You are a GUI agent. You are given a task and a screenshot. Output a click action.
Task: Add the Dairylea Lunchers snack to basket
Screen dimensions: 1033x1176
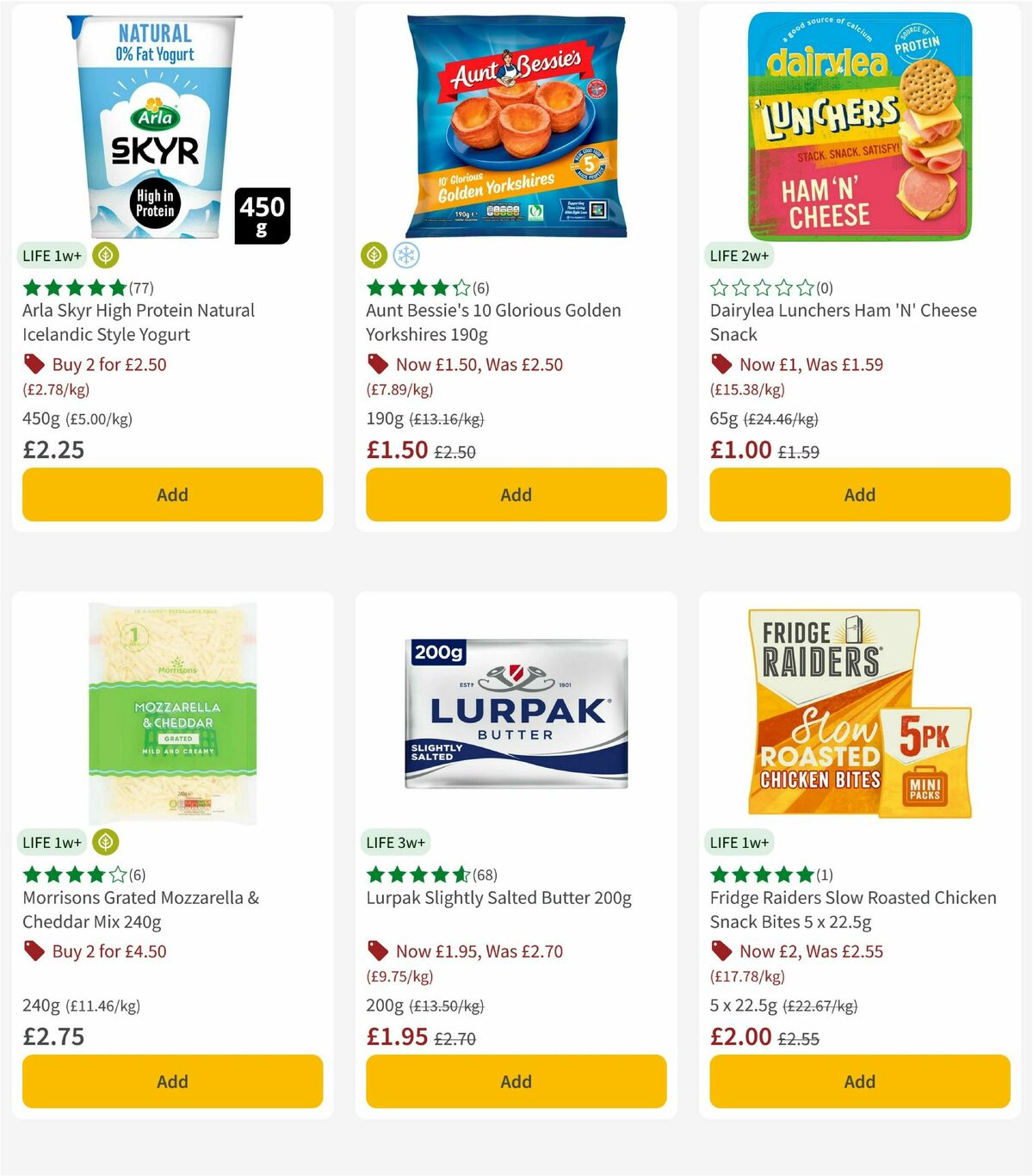tap(859, 495)
